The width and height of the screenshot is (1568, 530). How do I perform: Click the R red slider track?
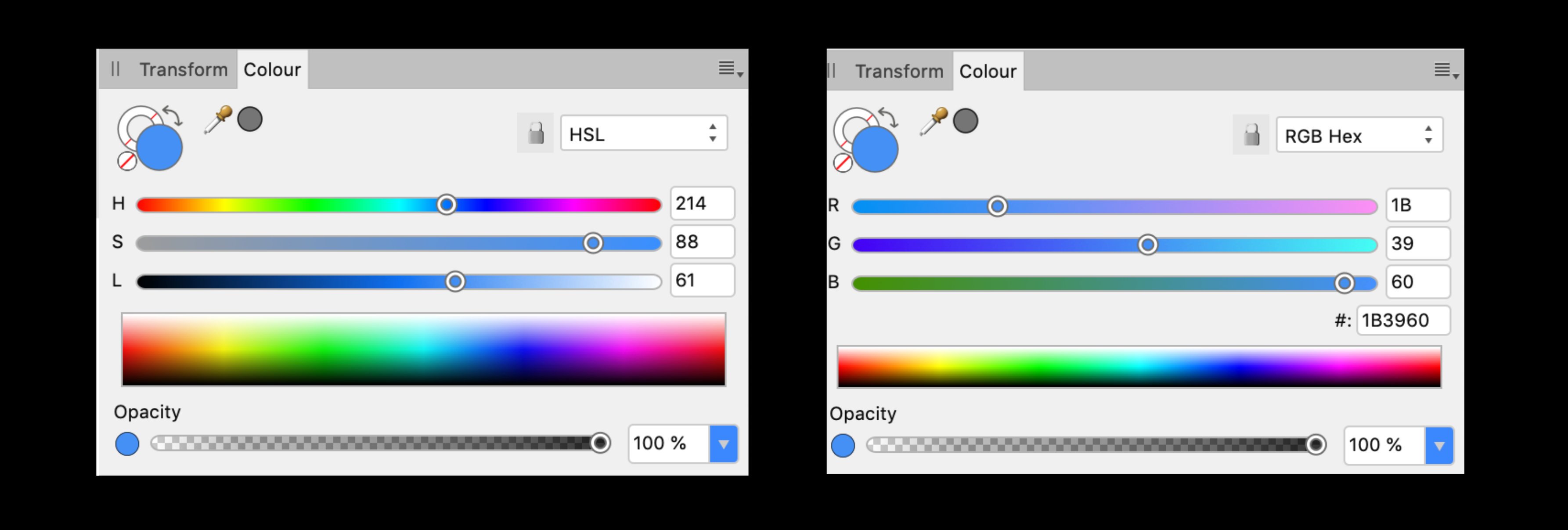click(1114, 206)
